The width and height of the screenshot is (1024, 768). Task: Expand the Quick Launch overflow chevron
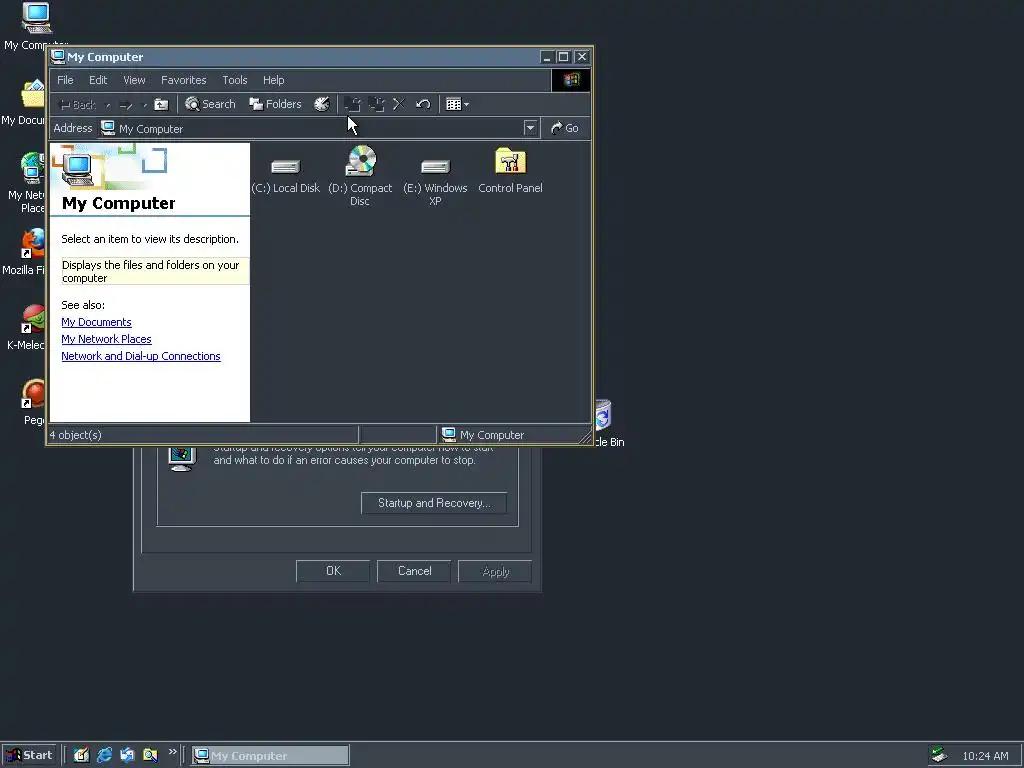pos(172,752)
